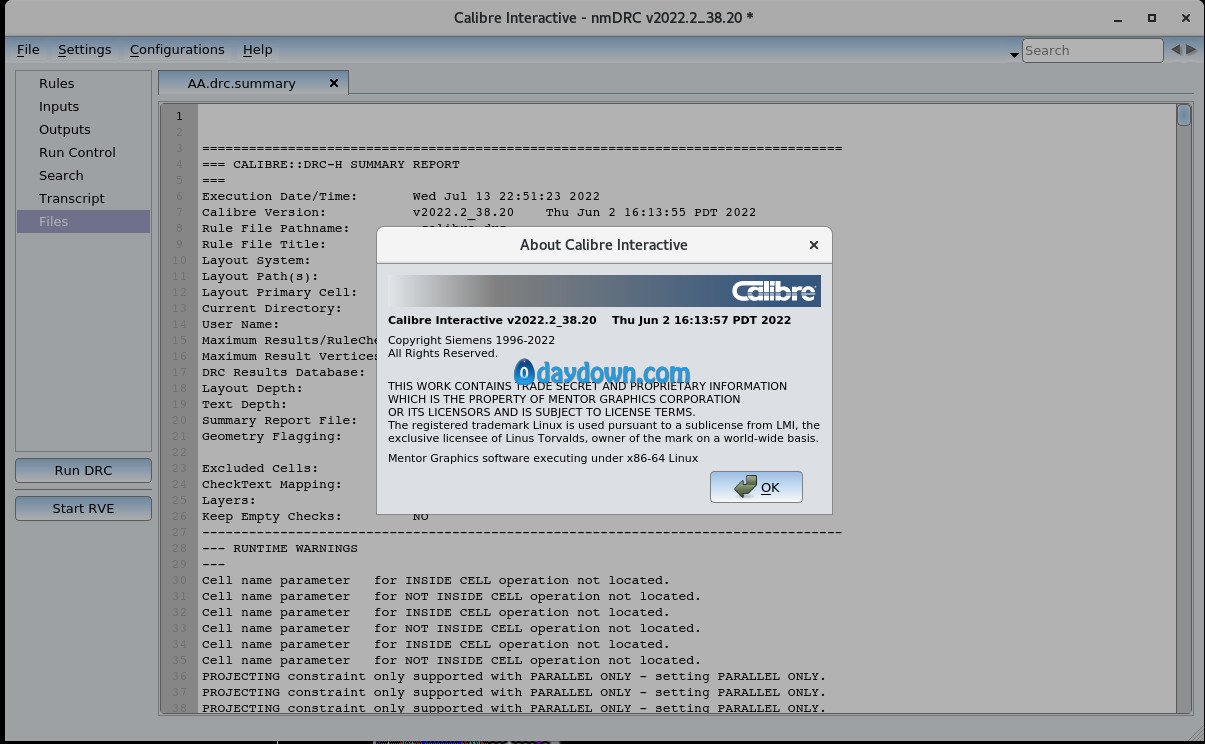The image size is (1205, 744).
Task: Click the 'Calibre Interactive v2022.2_38.20' version text
Action: point(492,320)
